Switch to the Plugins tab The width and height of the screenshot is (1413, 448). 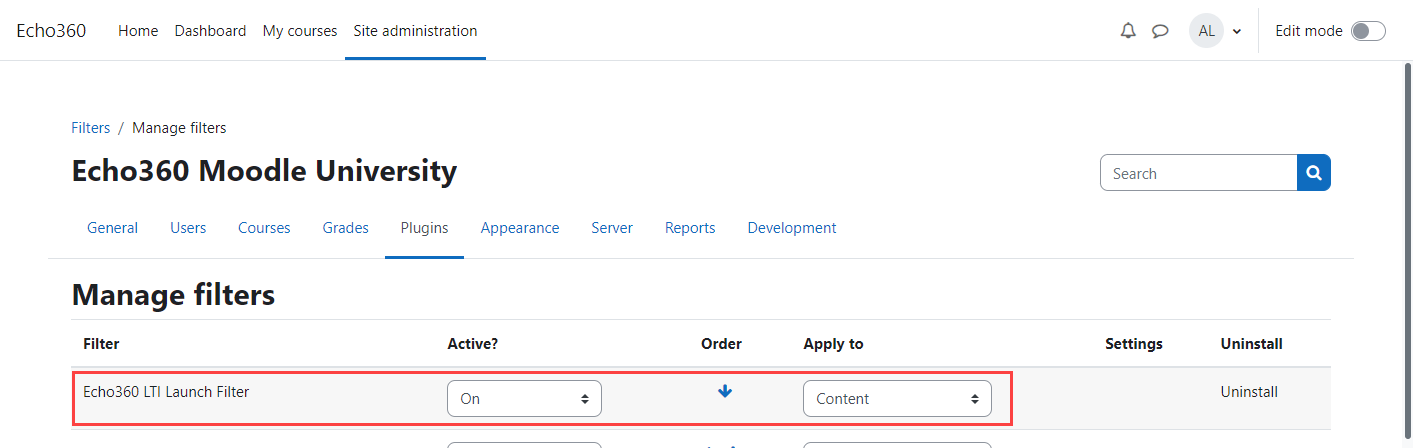424,228
